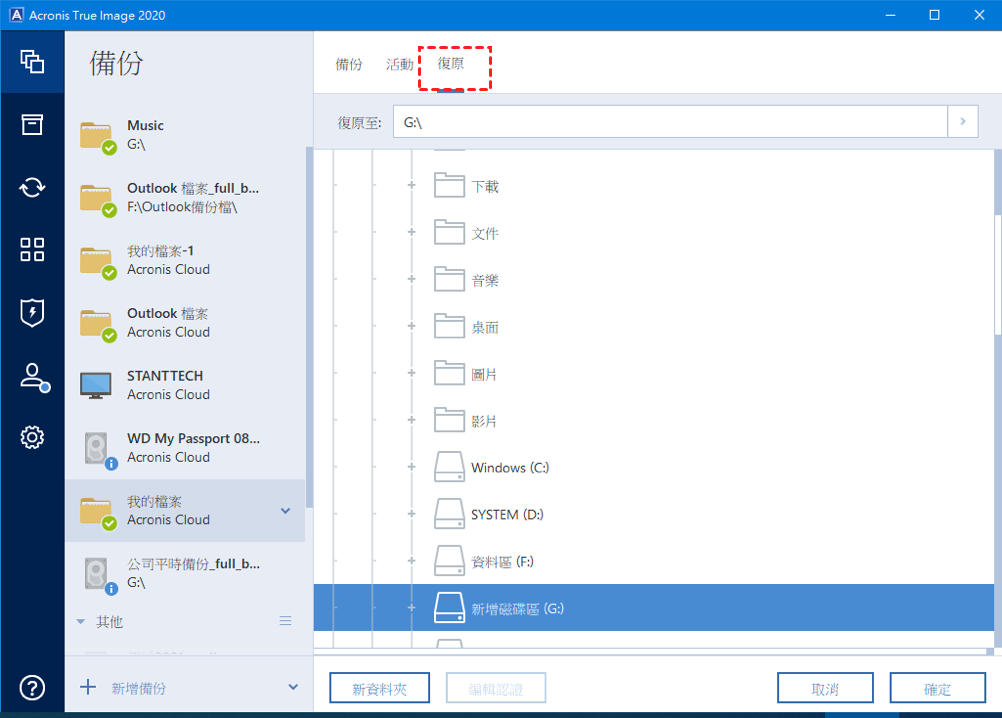Switch to the 活動 tab

coord(400,64)
